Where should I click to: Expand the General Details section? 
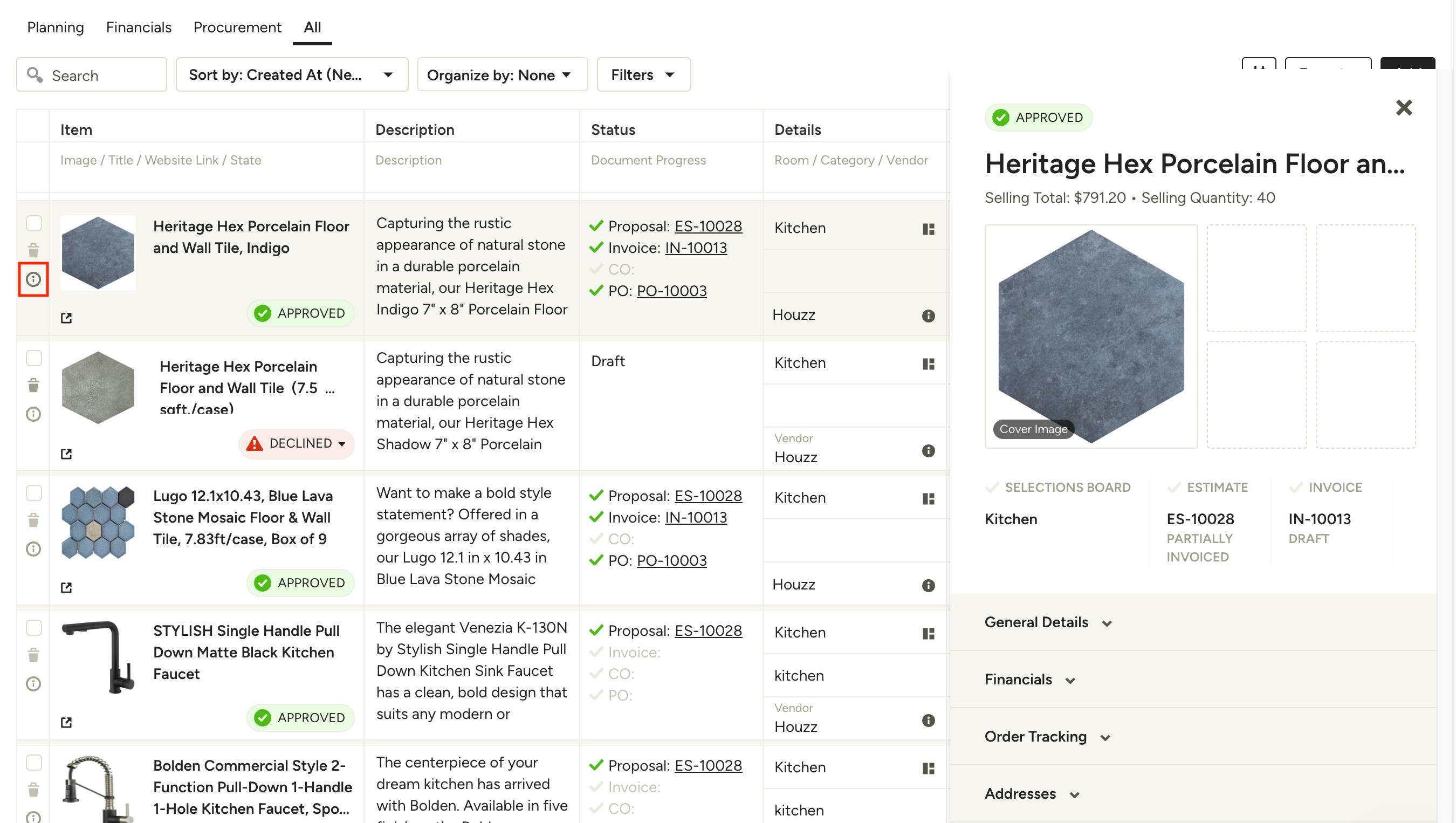tap(1047, 622)
